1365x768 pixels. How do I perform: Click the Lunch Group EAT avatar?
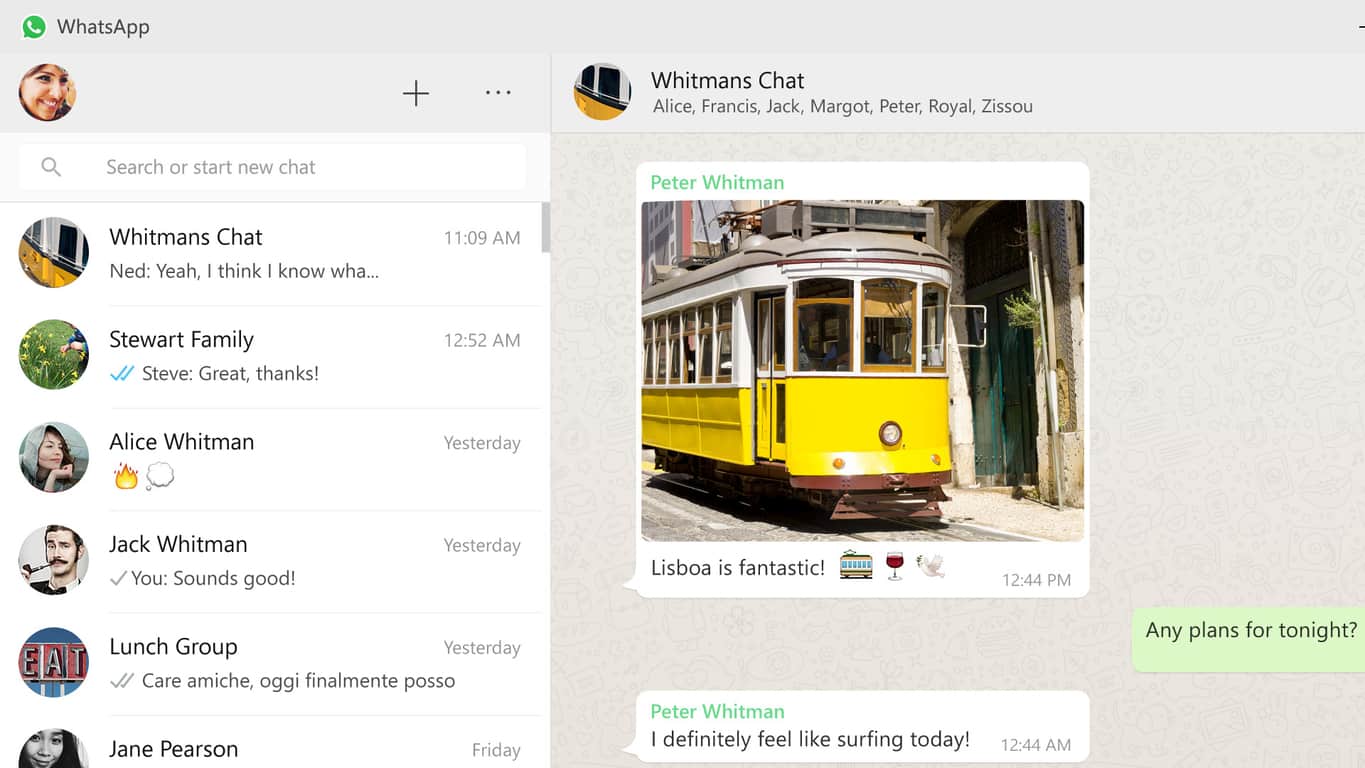click(x=53, y=662)
